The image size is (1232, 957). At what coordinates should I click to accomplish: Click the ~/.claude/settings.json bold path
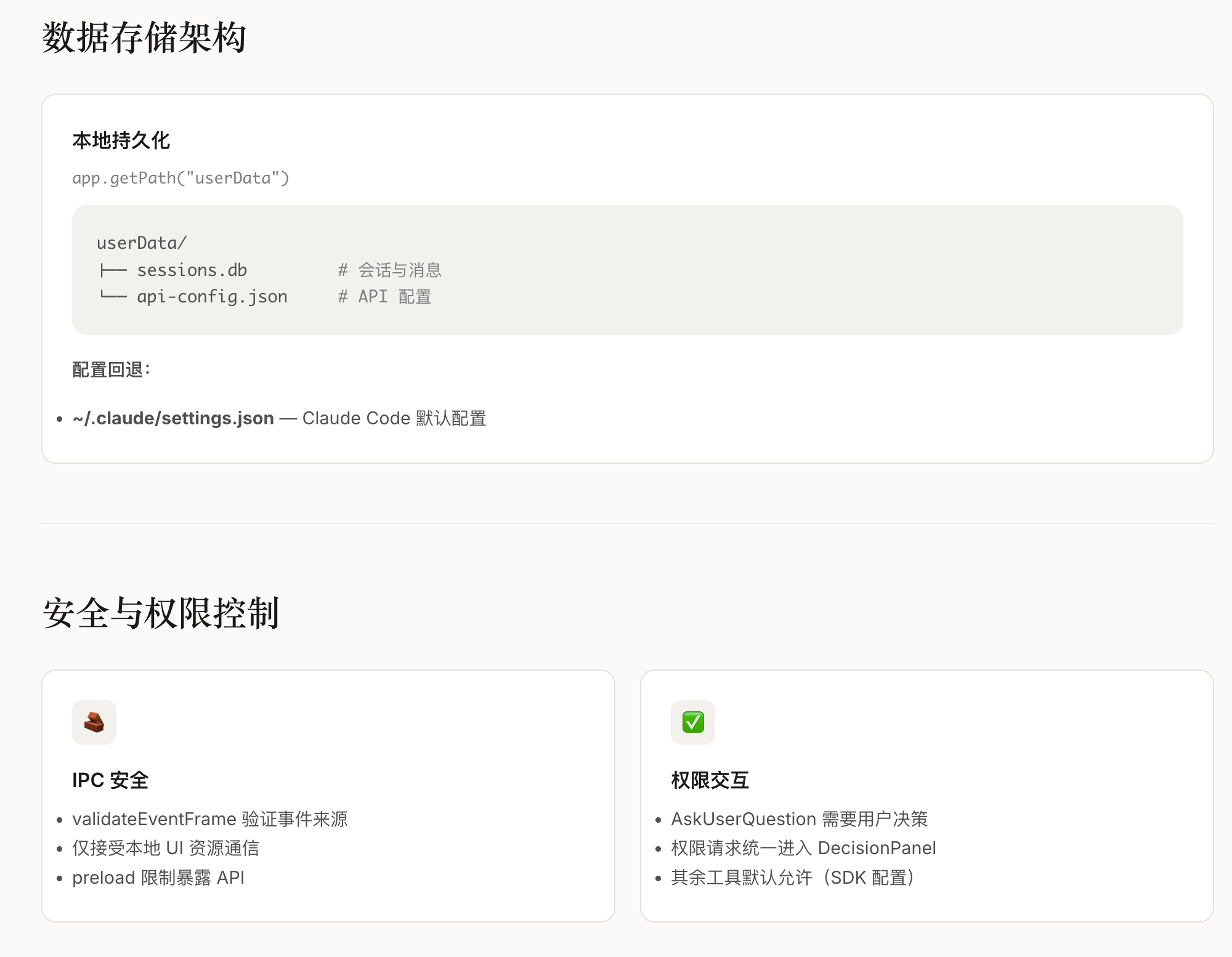pos(173,418)
